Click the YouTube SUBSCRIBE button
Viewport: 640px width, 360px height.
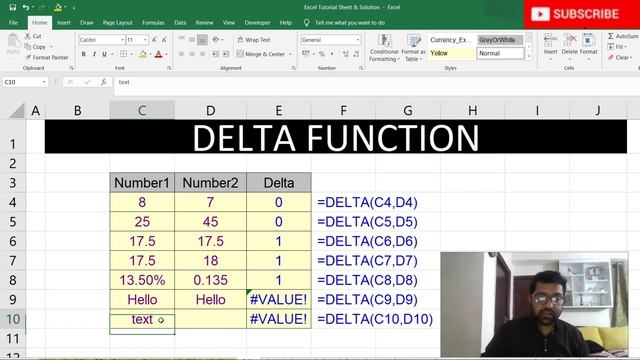pos(582,14)
